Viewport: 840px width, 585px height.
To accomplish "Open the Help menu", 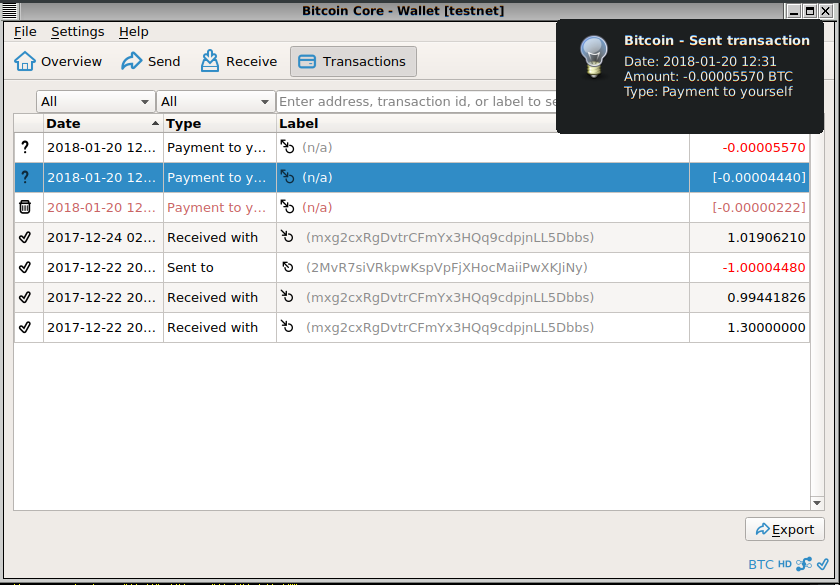I will point(133,32).
